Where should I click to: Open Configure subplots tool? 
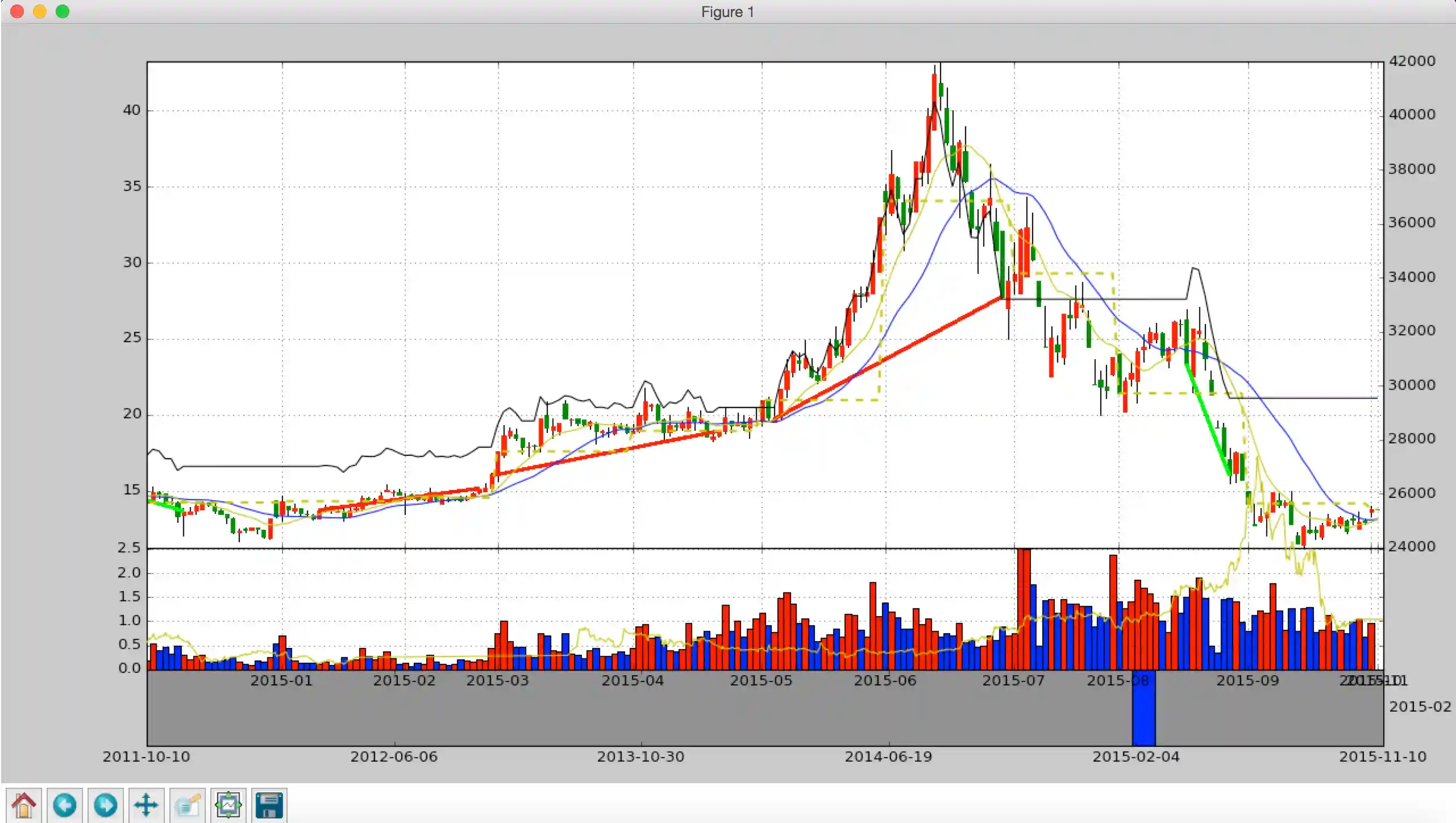coord(228,805)
